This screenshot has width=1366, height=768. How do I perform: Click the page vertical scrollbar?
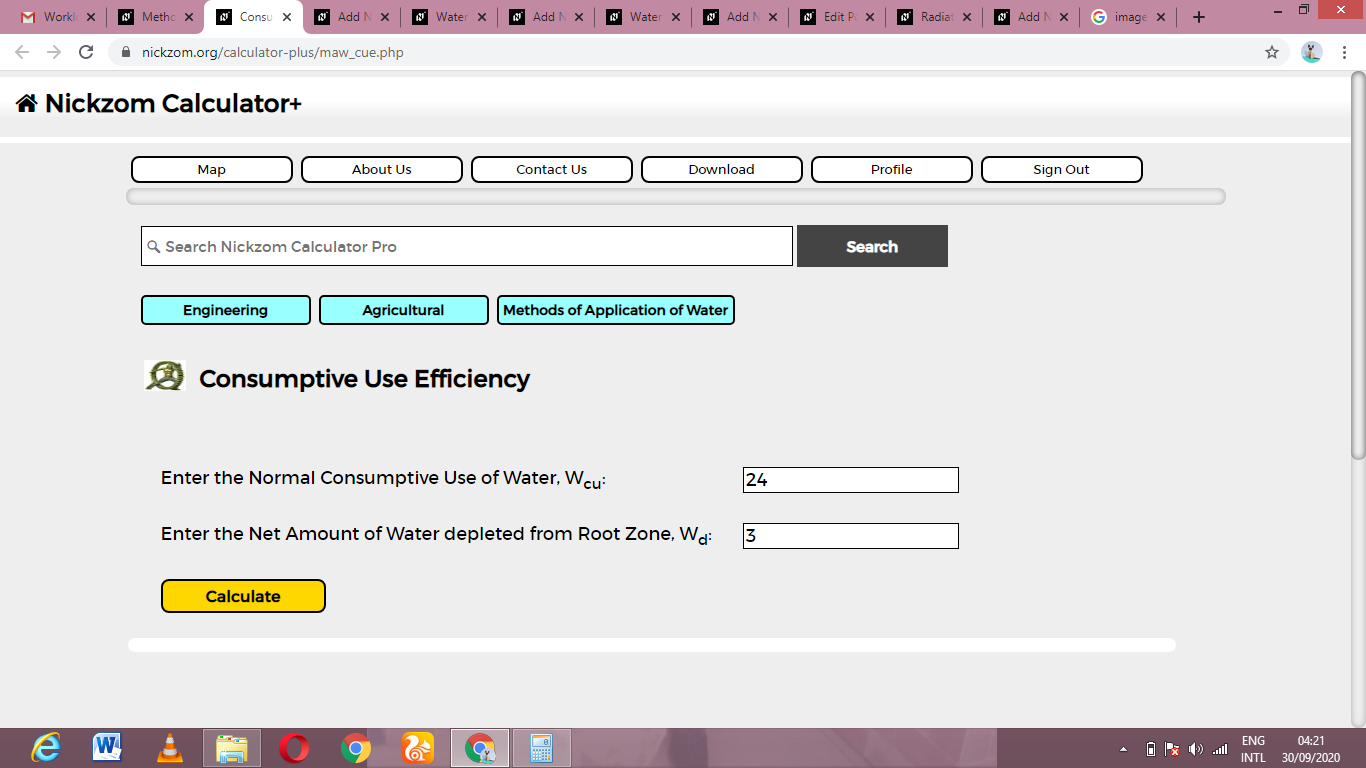click(1358, 265)
